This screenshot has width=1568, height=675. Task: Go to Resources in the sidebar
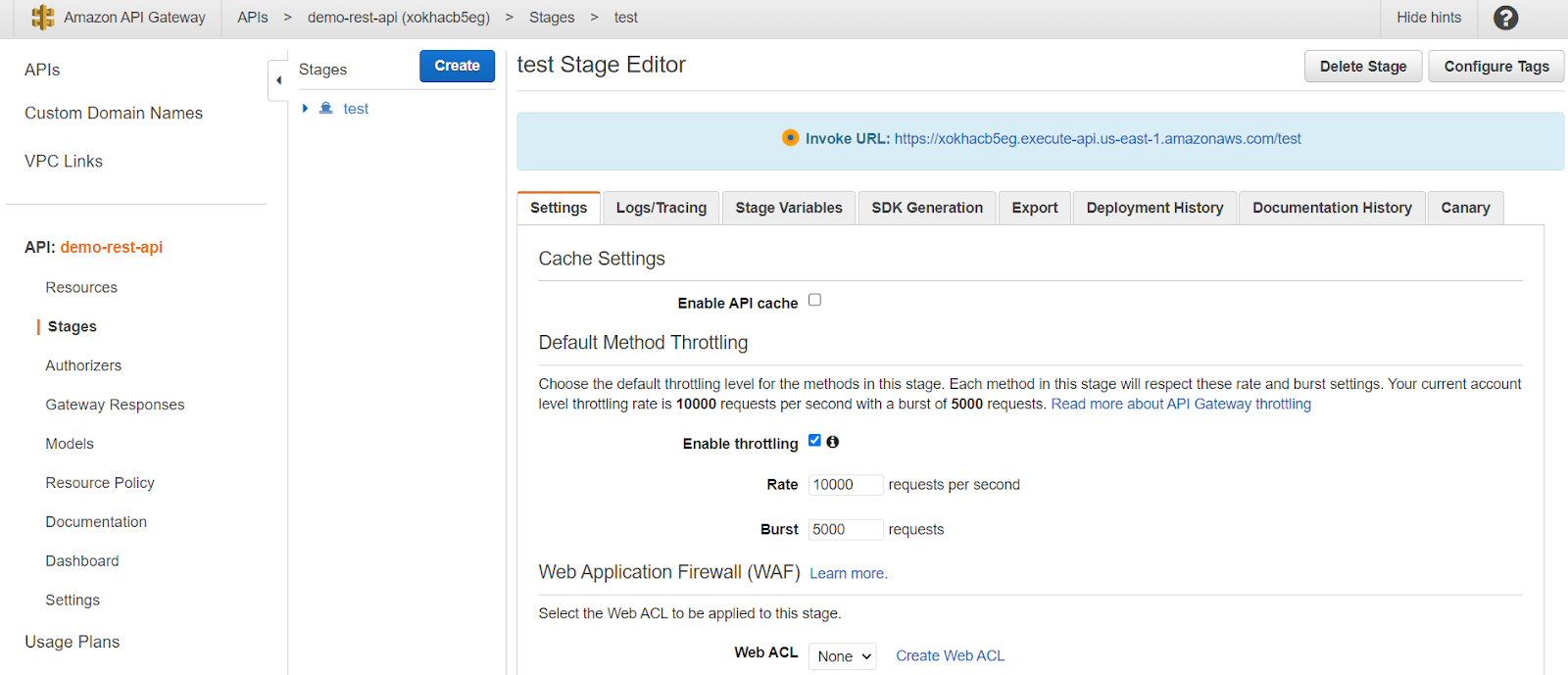81,287
